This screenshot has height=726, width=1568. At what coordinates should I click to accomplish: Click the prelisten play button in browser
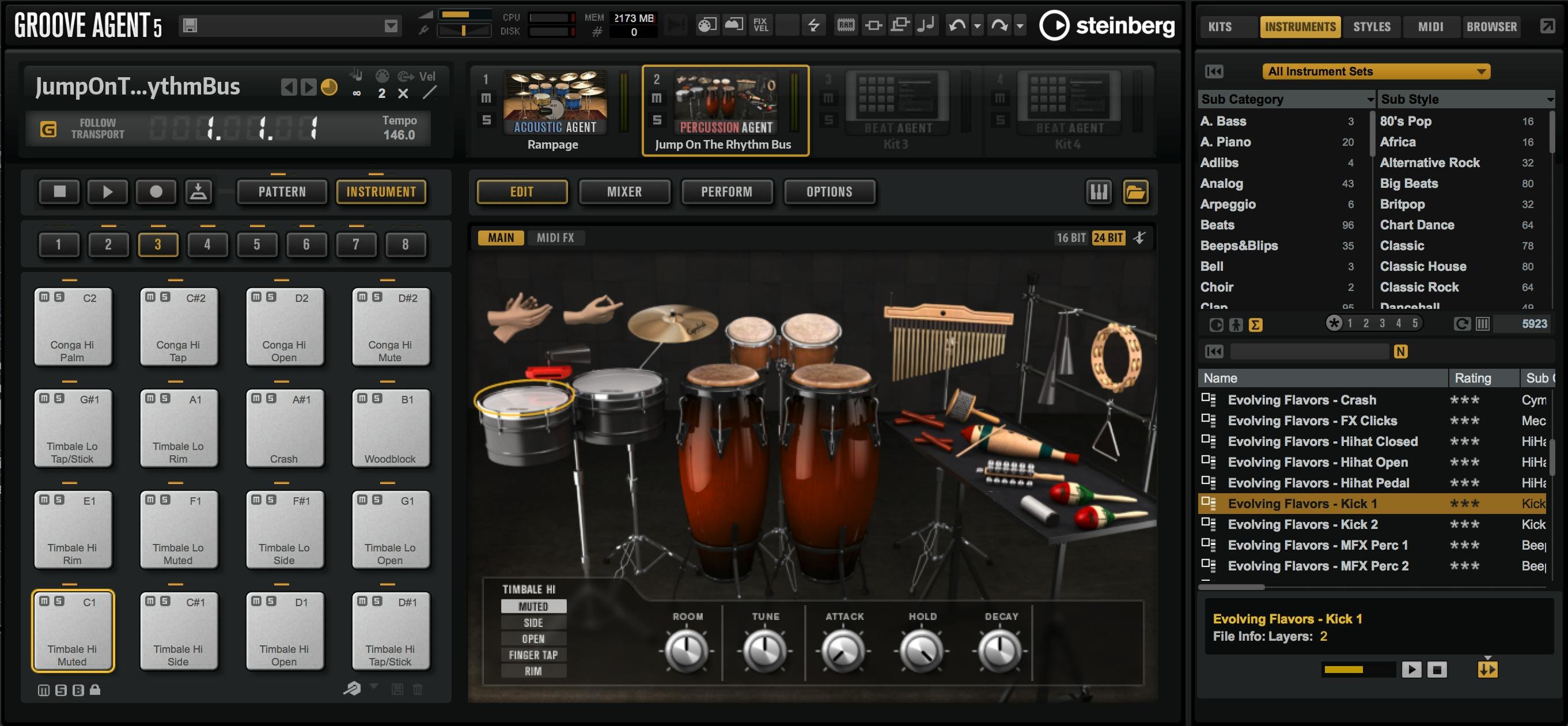(x=1411, y=670)
